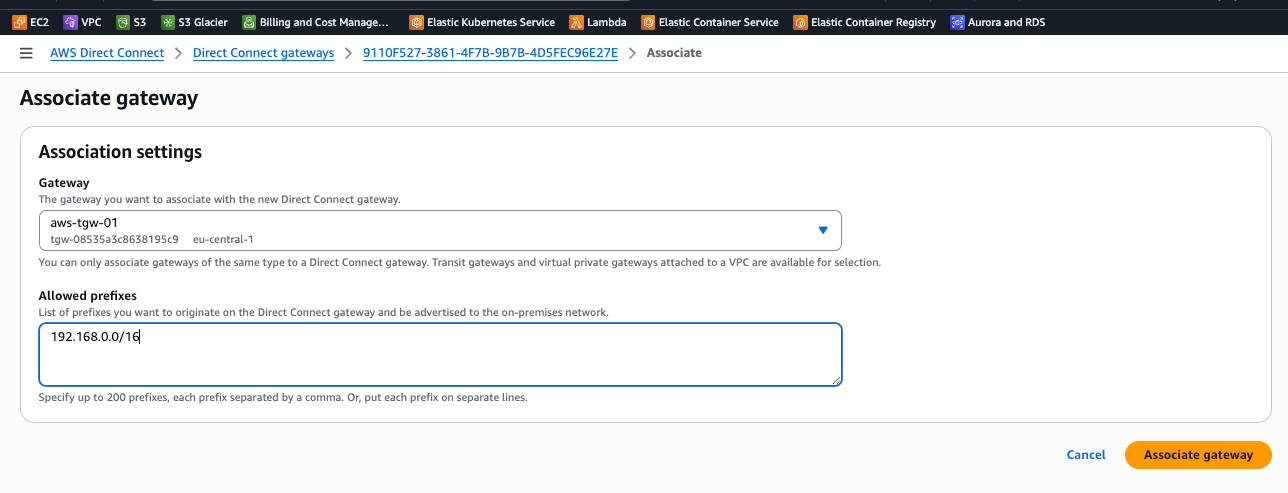Navigate to Direct Connect gateways breadcrumb
1288x493 pixels.
coord(263,53)
